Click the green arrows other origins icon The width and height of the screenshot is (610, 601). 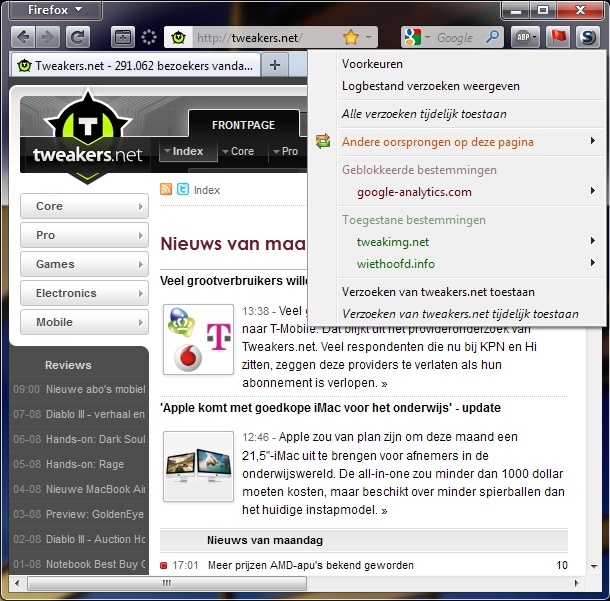(x=323, y=141)
